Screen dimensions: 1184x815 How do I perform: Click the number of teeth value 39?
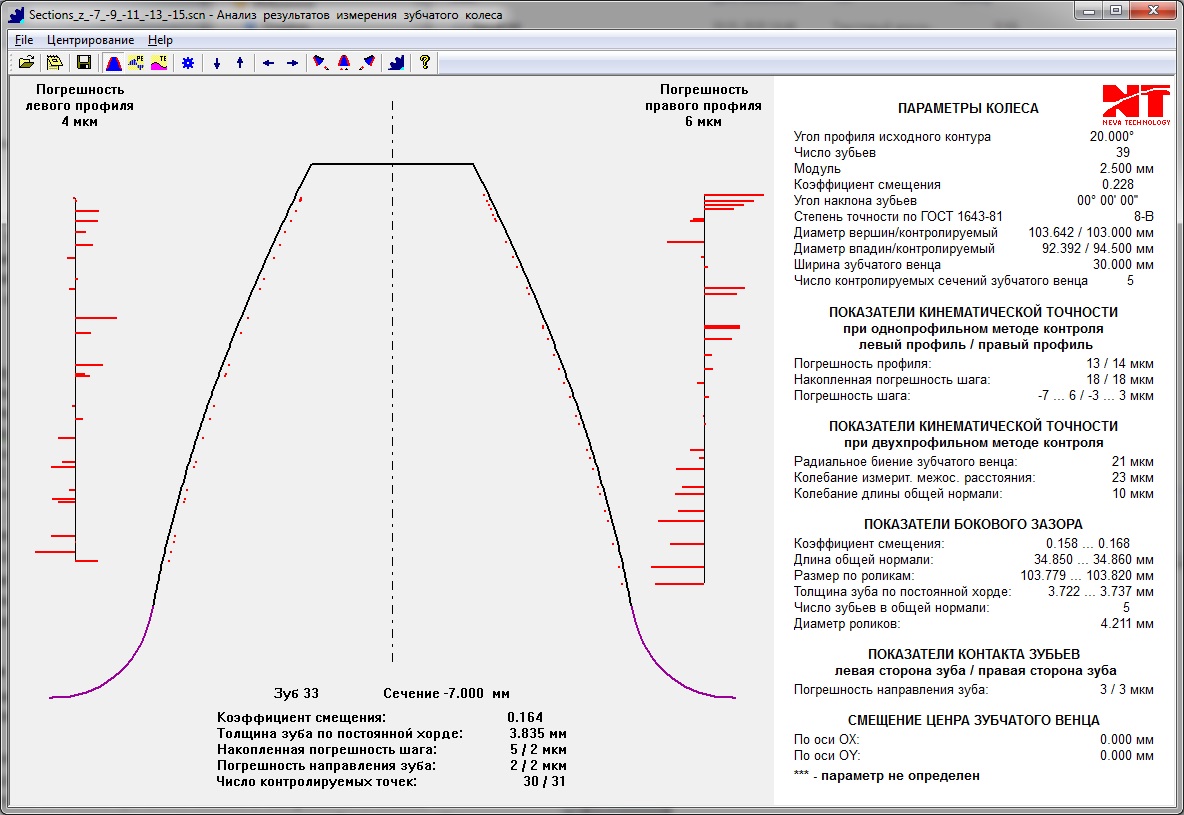[x=1123, y=153]
